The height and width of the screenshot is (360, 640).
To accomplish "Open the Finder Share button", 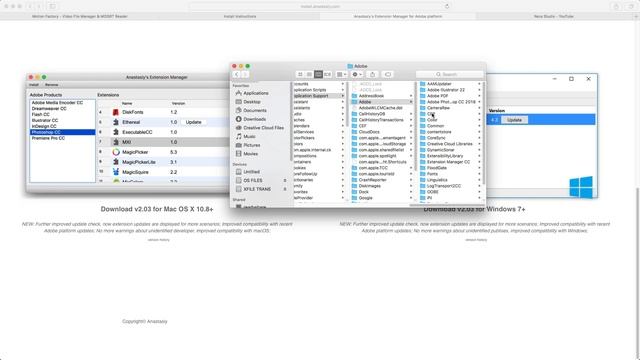I will 372,74.
